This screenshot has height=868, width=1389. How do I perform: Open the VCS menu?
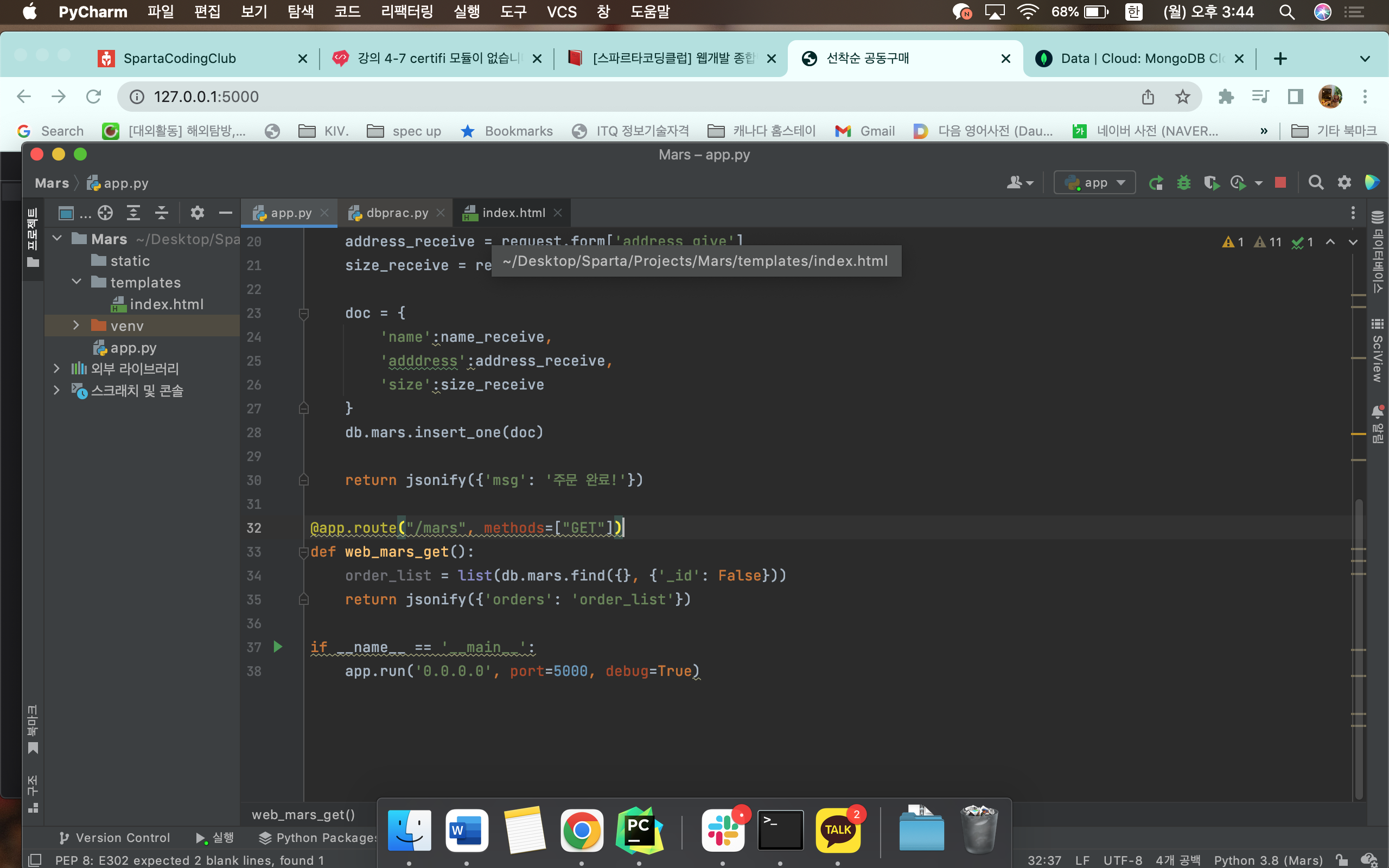click(x=562, y=11)
